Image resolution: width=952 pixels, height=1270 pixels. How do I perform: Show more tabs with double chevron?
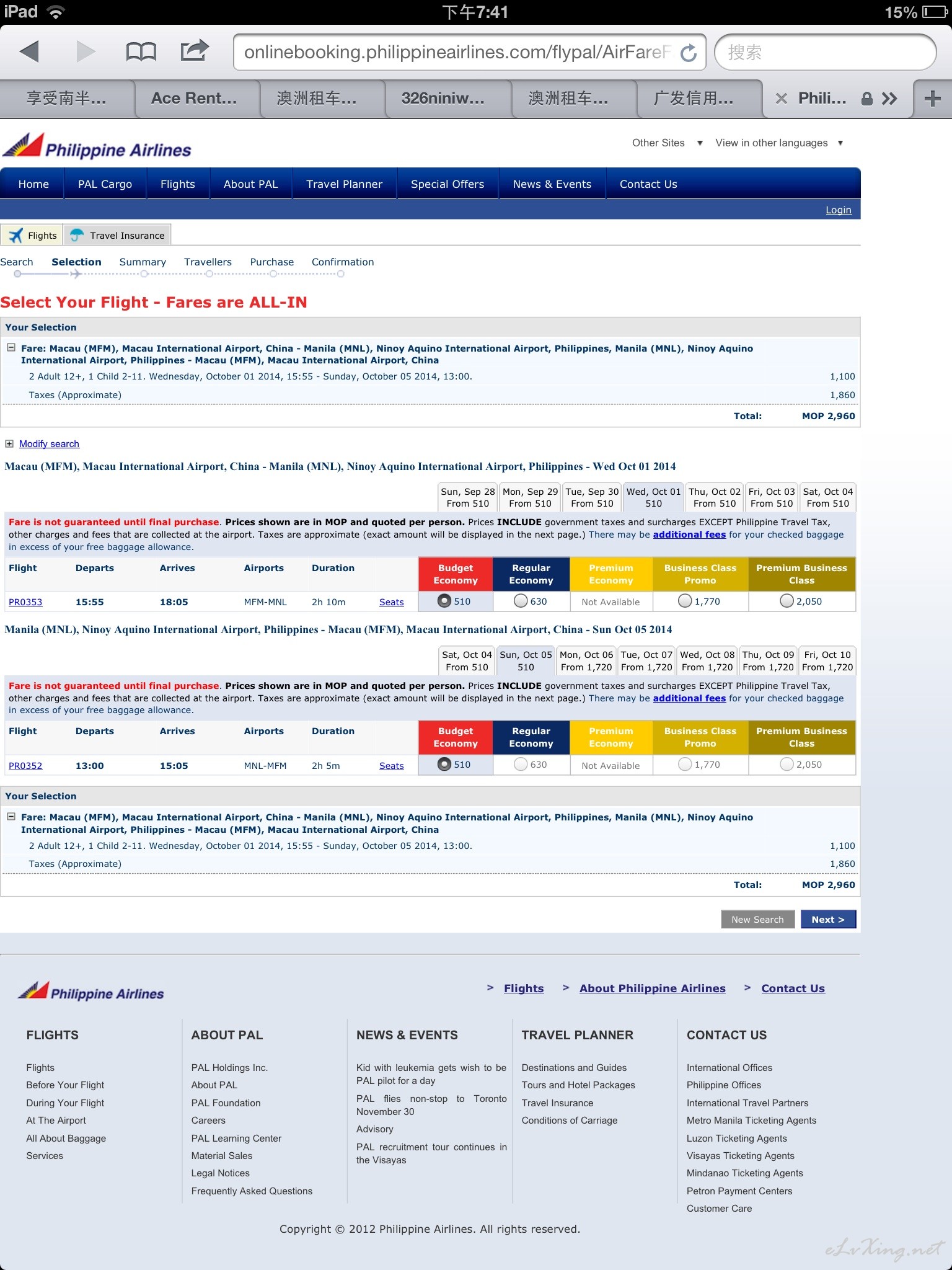click(889, 99)
